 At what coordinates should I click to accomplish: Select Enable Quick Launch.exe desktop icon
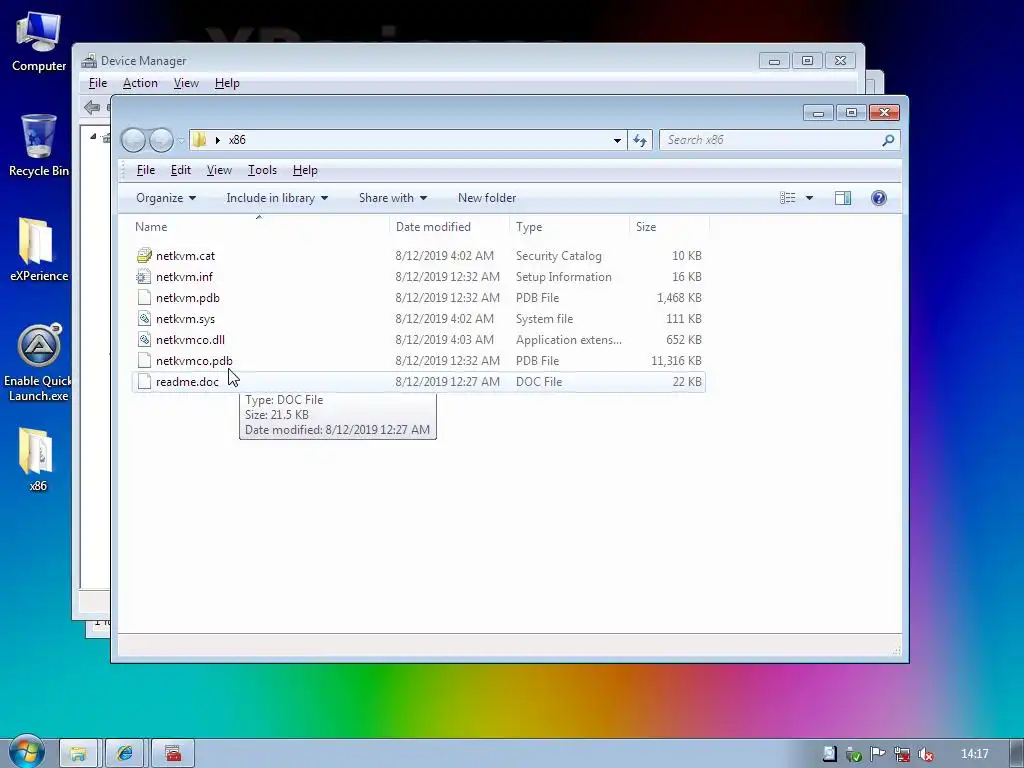[x=39, y=362]
